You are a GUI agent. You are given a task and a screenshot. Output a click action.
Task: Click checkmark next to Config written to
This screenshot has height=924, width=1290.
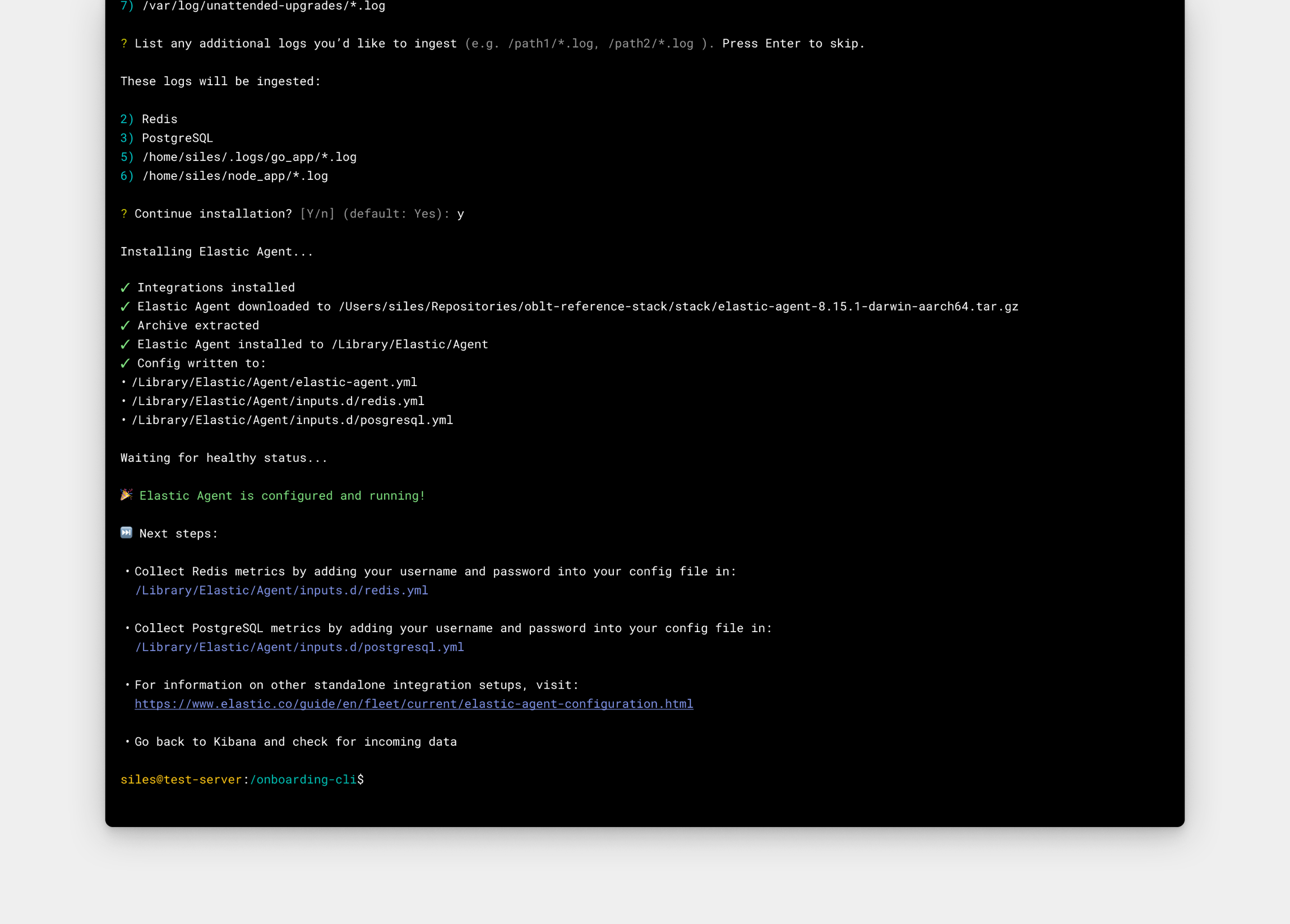[x=125, y=363]
